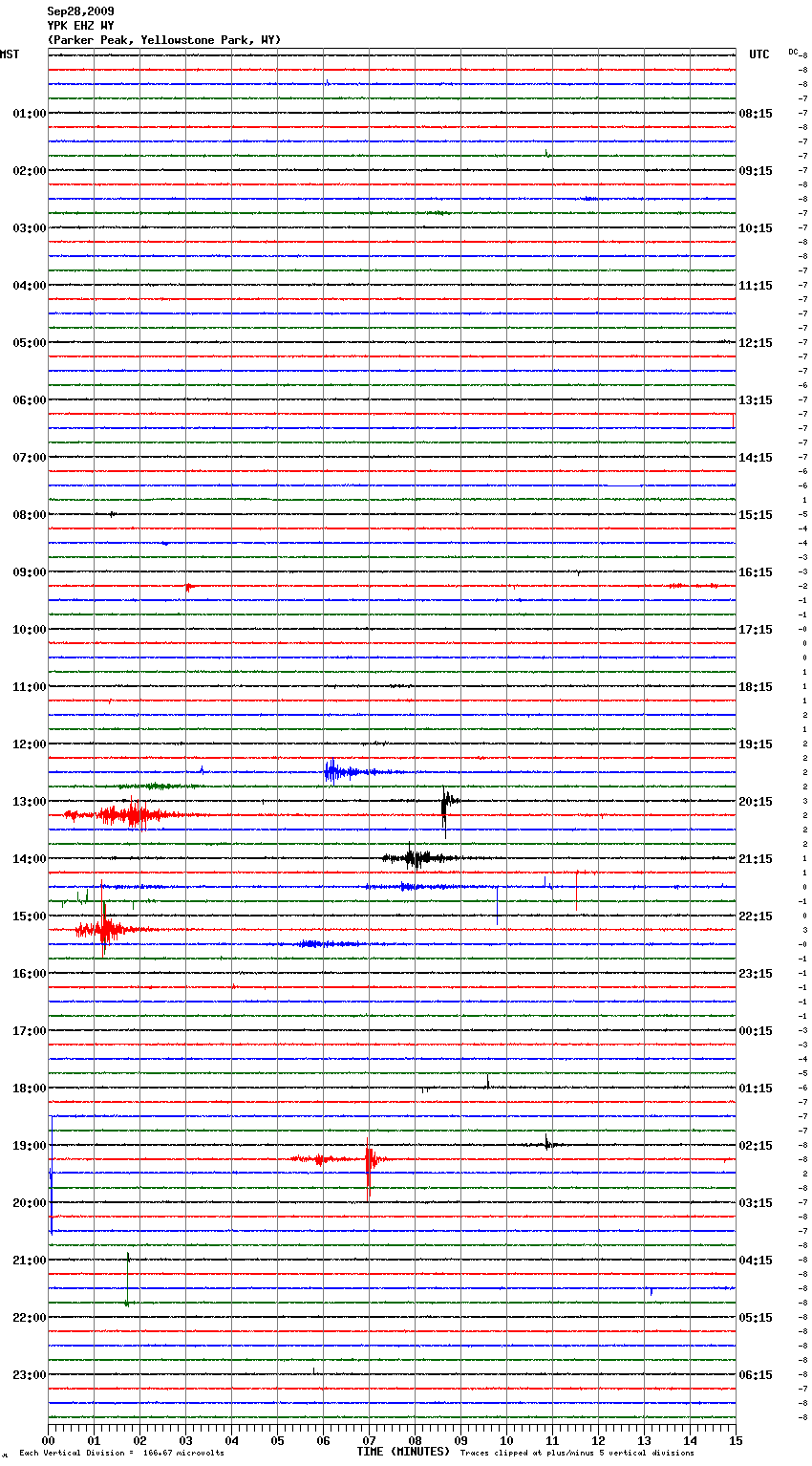Select the 10:00 MST time label
812x1466 pixels.
[x=30, y=630]
